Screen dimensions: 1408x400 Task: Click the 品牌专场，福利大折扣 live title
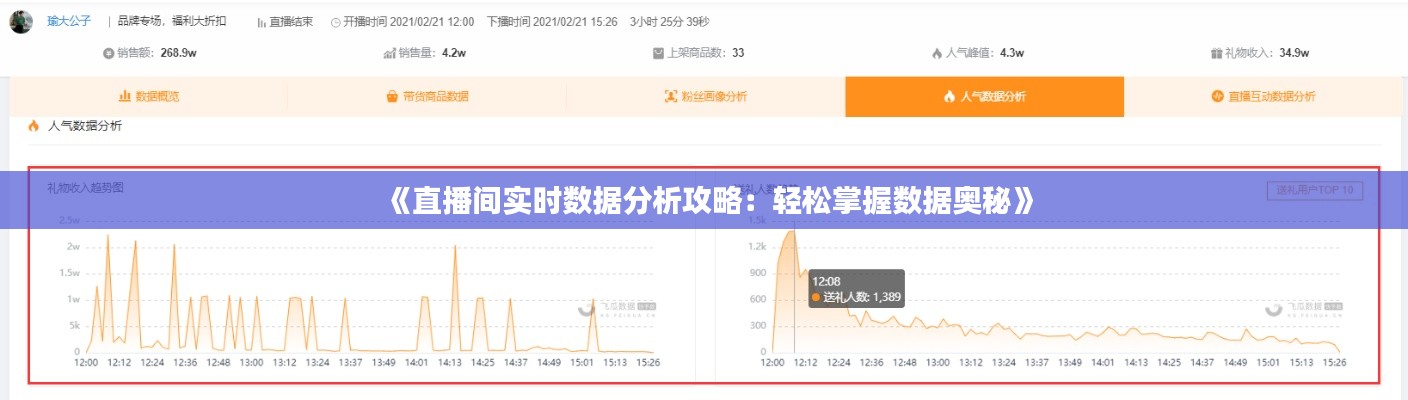[x=172, y=21]
